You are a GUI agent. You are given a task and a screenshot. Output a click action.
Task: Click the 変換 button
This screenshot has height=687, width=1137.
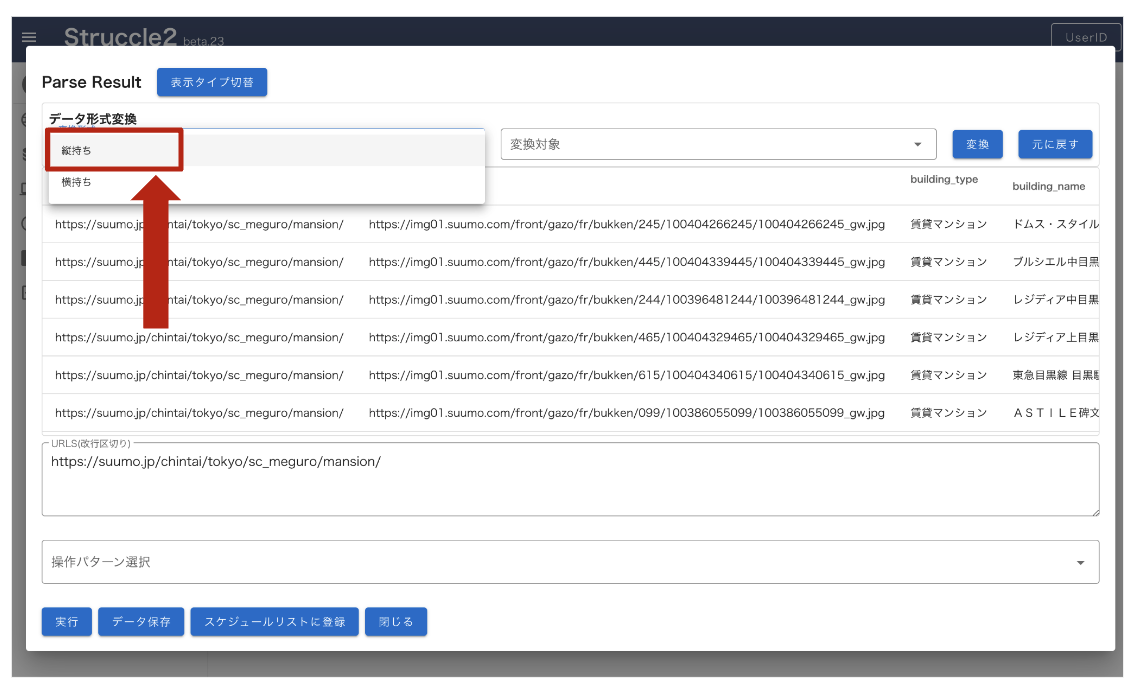click(x=977, y=143)
